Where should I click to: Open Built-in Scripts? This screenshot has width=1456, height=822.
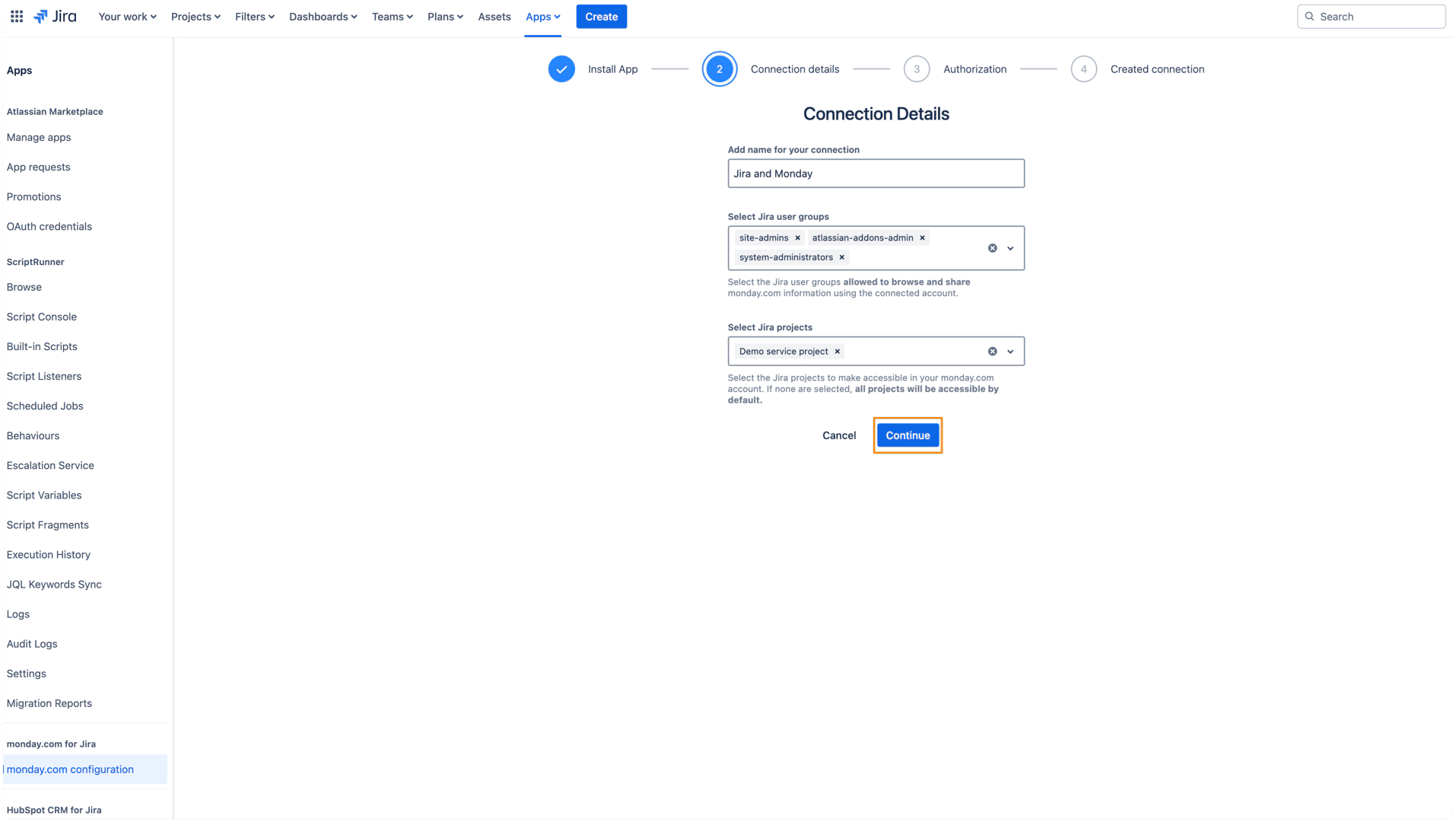42,346
